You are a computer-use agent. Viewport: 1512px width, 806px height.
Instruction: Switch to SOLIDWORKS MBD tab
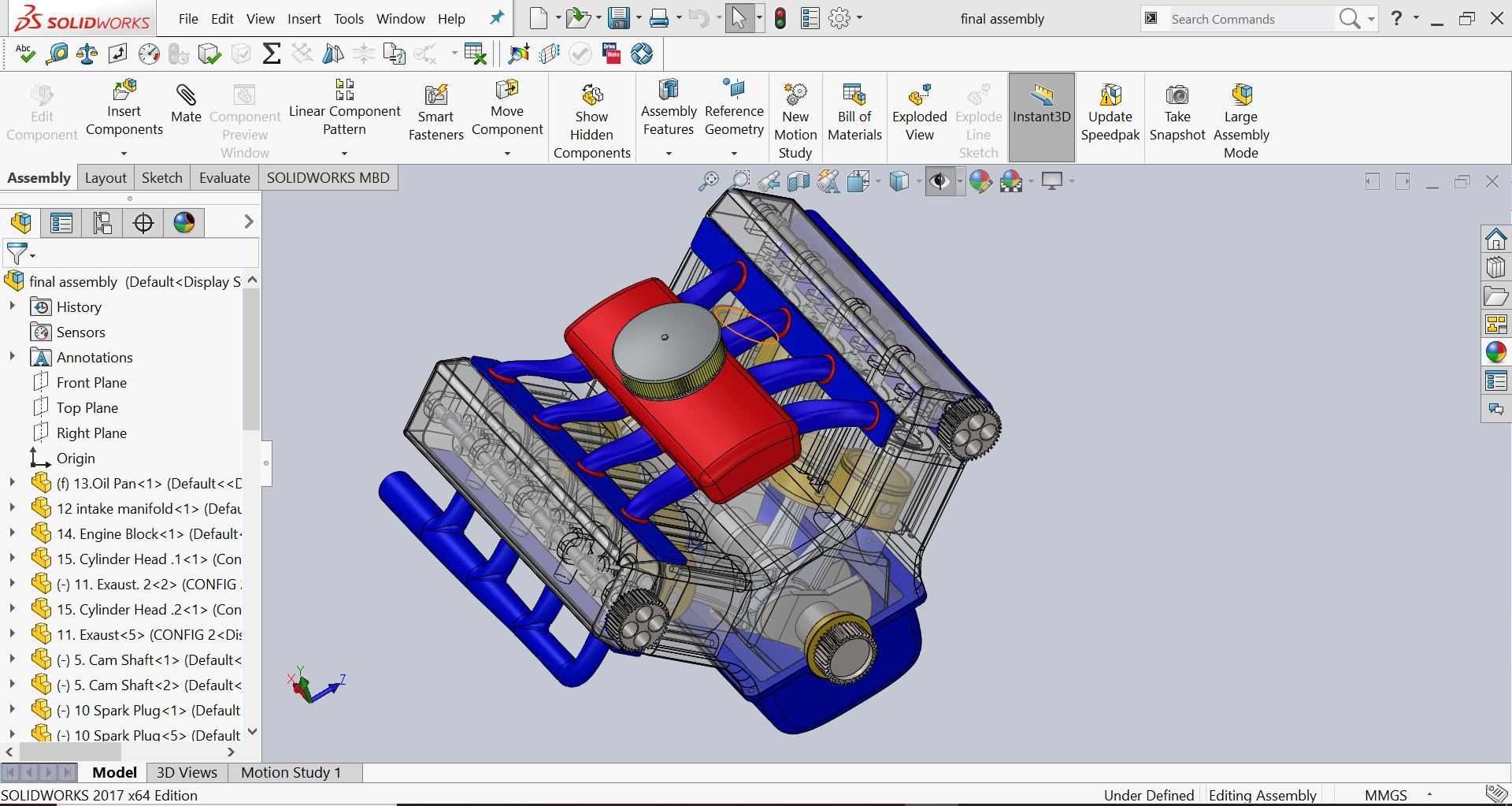coord(328,178)
